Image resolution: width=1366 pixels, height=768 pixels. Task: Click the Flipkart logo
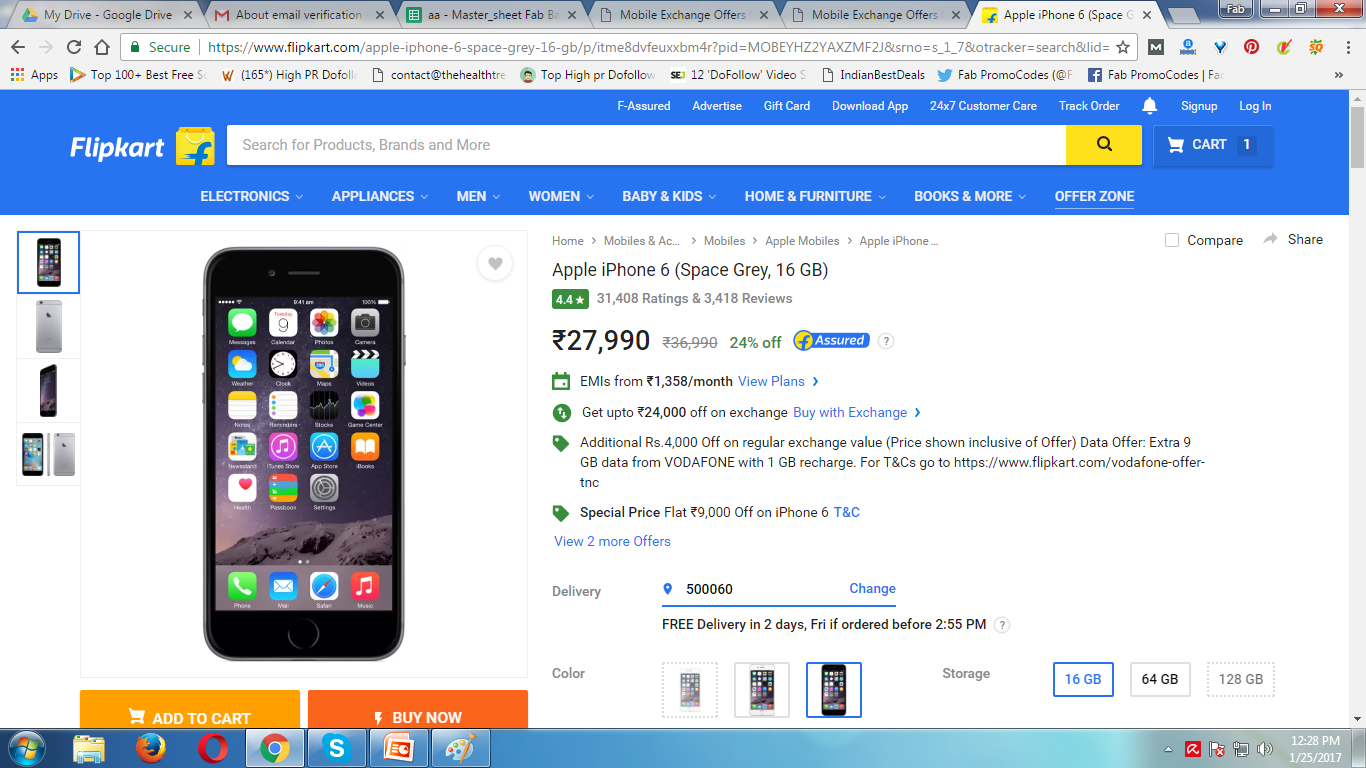pos(142,146)
